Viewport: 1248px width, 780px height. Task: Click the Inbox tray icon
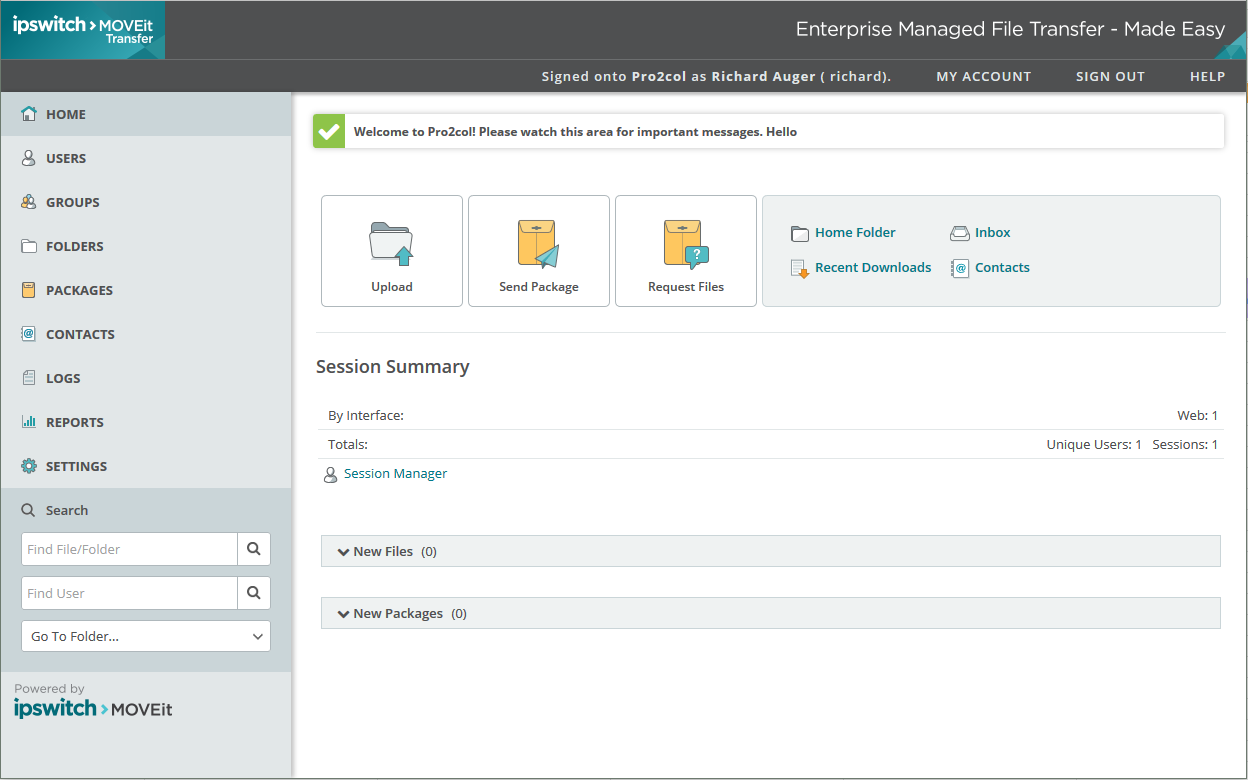(x=959, y=234)
